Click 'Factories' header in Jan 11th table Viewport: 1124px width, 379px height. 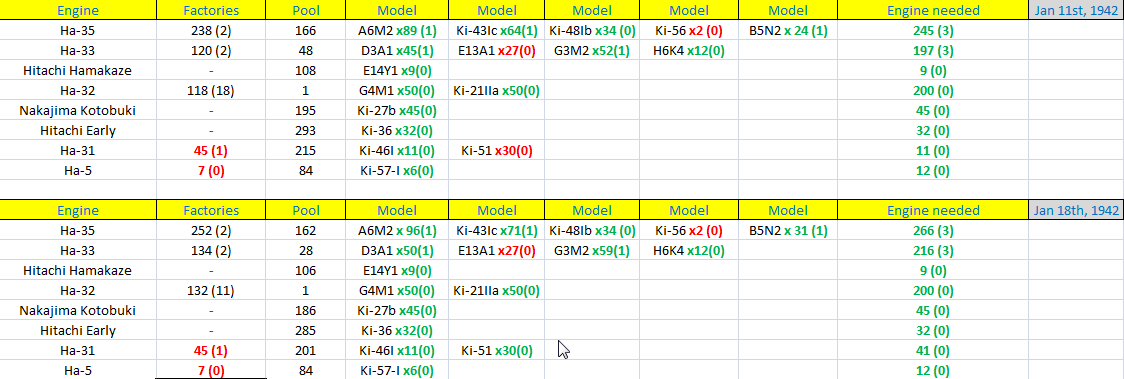pos(211,11)
